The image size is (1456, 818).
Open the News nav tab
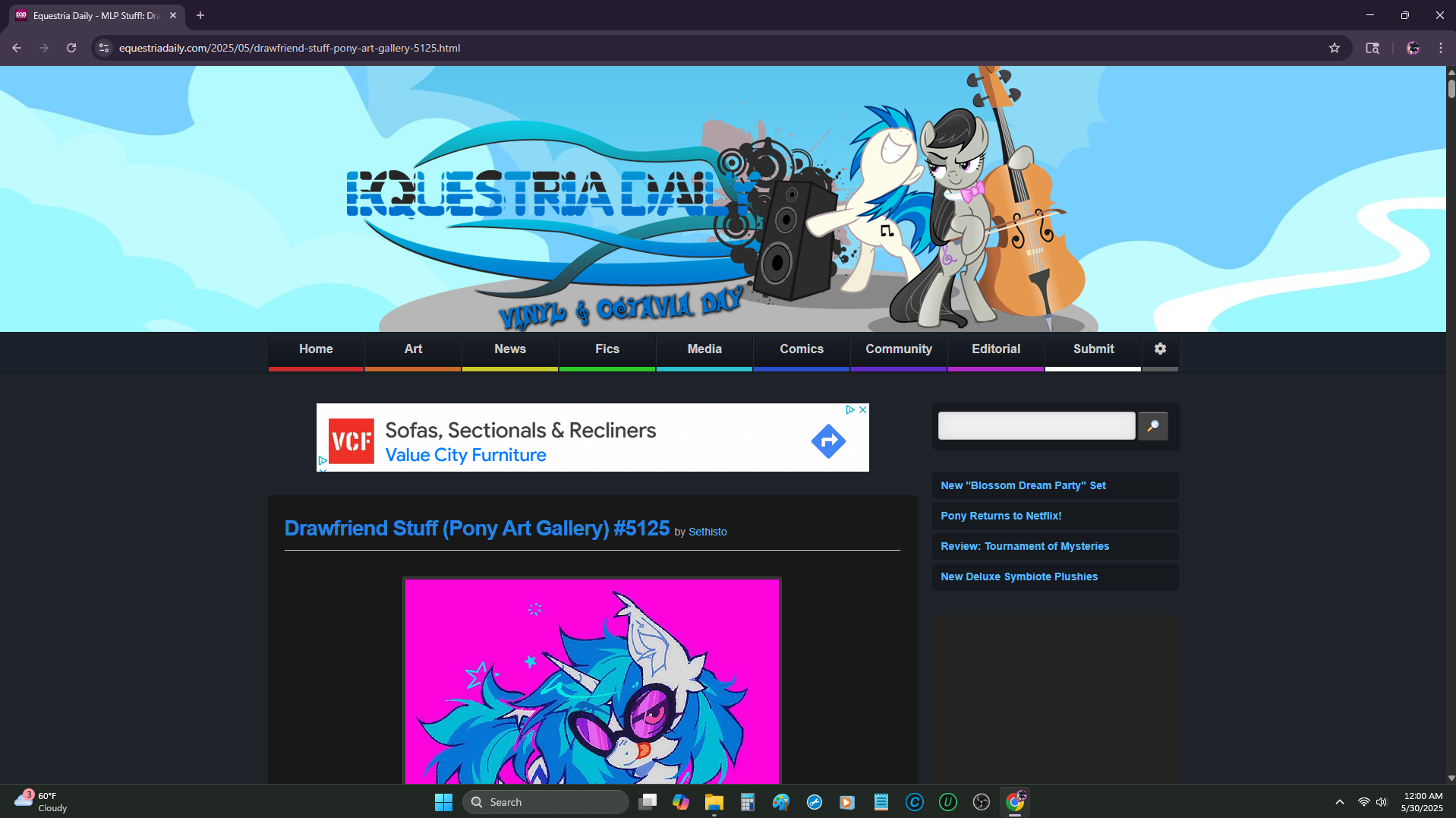[510, 349]
